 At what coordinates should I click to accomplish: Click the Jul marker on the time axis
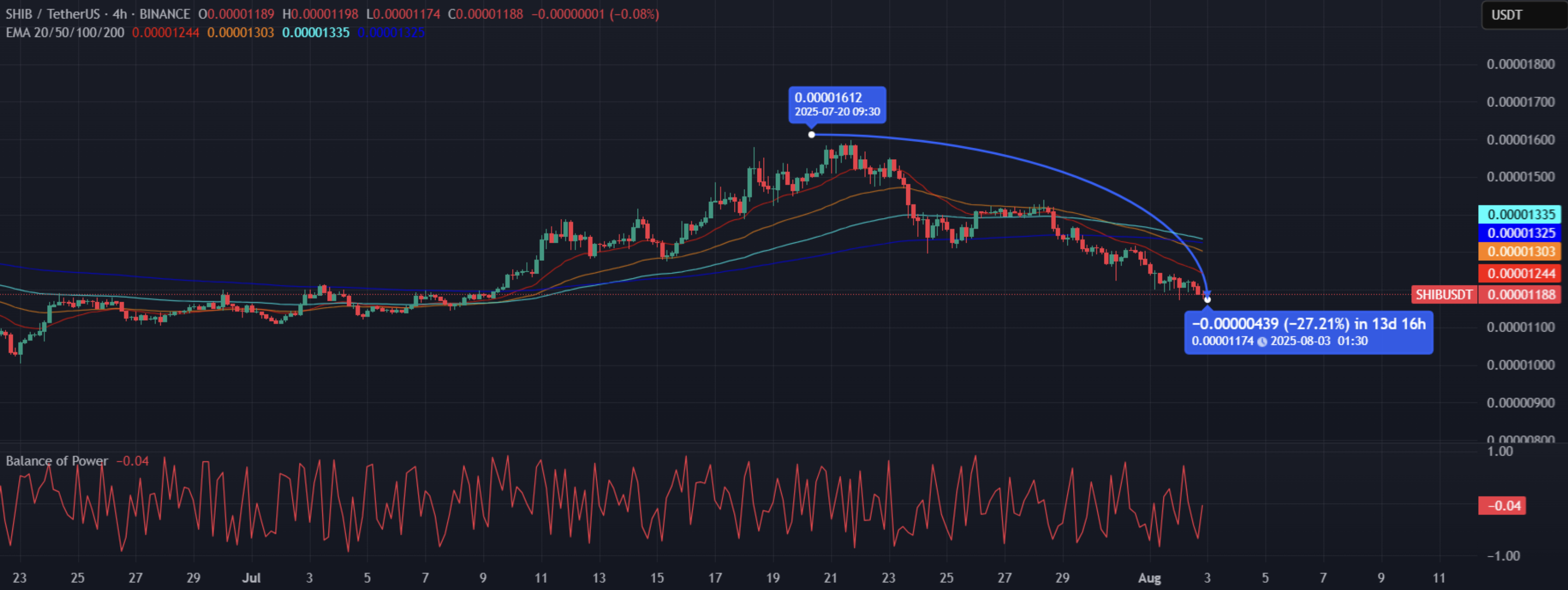[252, 577]
